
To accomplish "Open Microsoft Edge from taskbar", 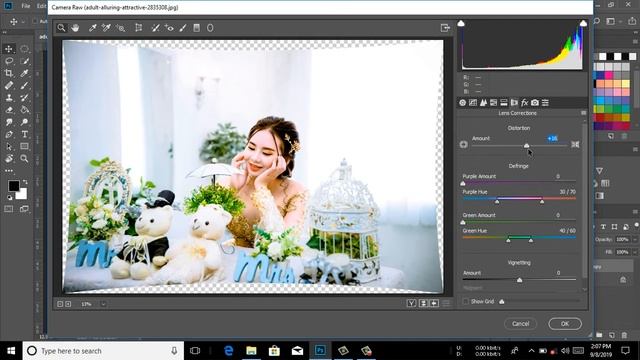I will (229, 351).
